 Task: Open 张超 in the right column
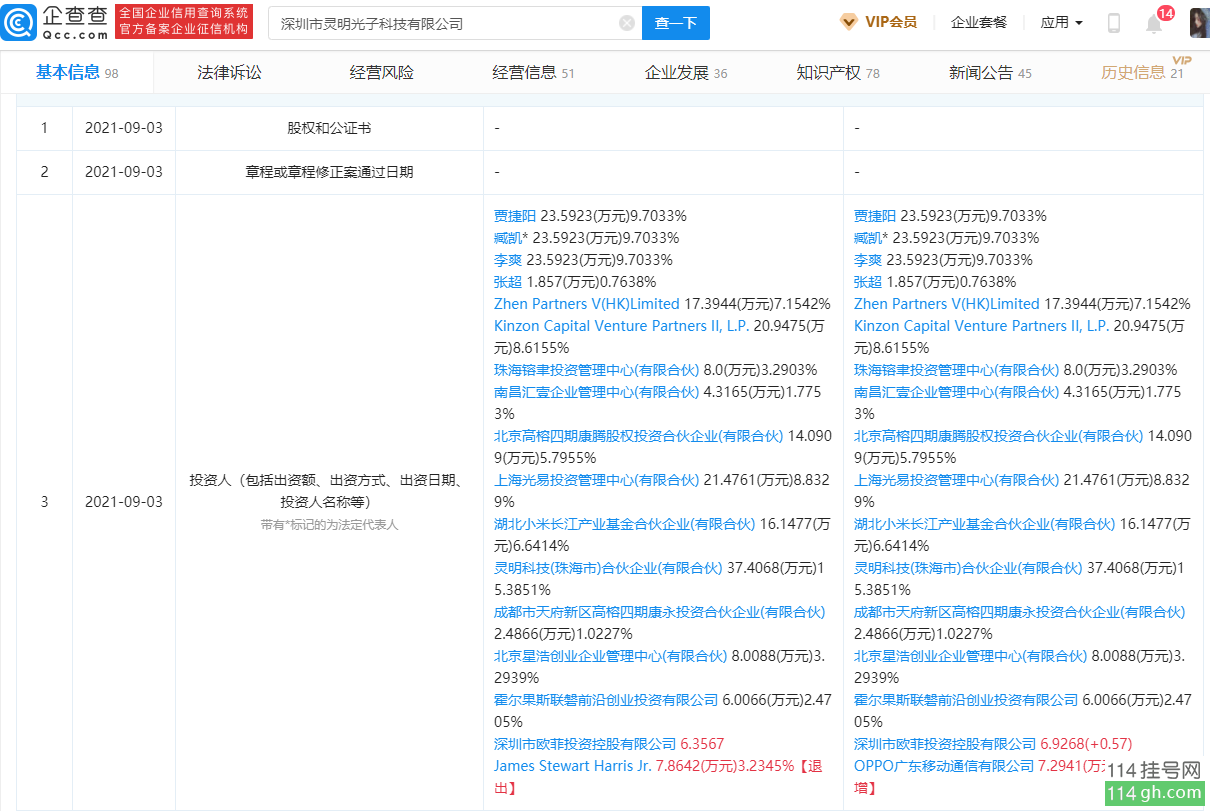pyautogui.click(x=868, y=282)
